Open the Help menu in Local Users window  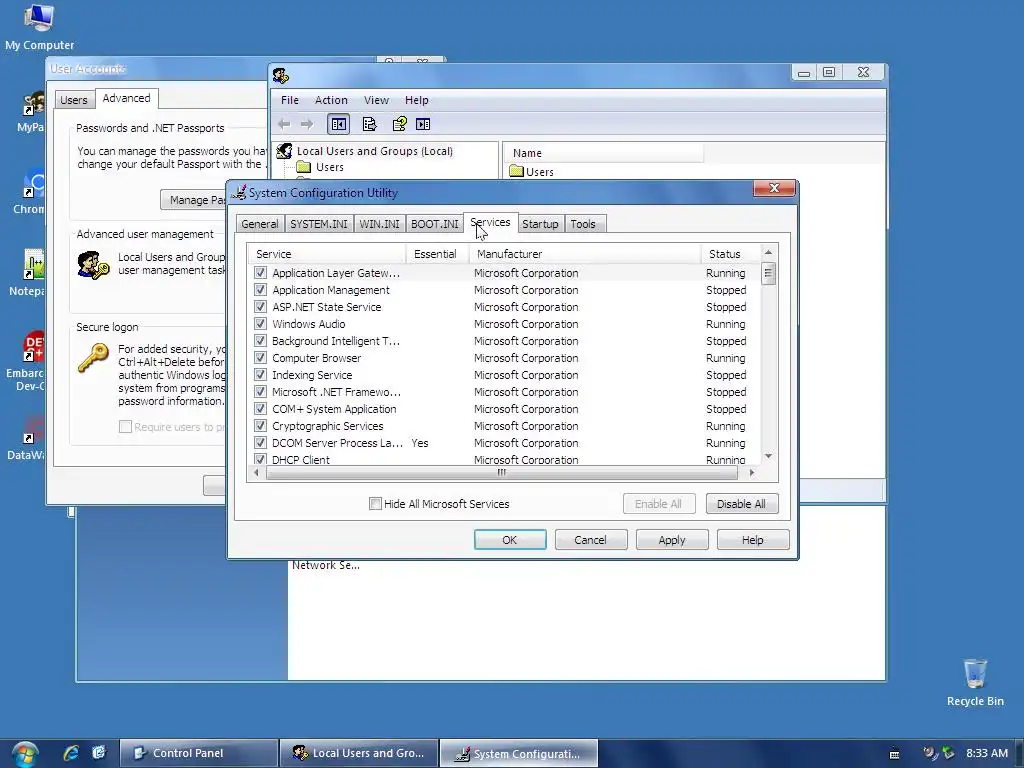pyautogui.click(x=417, y=100)
